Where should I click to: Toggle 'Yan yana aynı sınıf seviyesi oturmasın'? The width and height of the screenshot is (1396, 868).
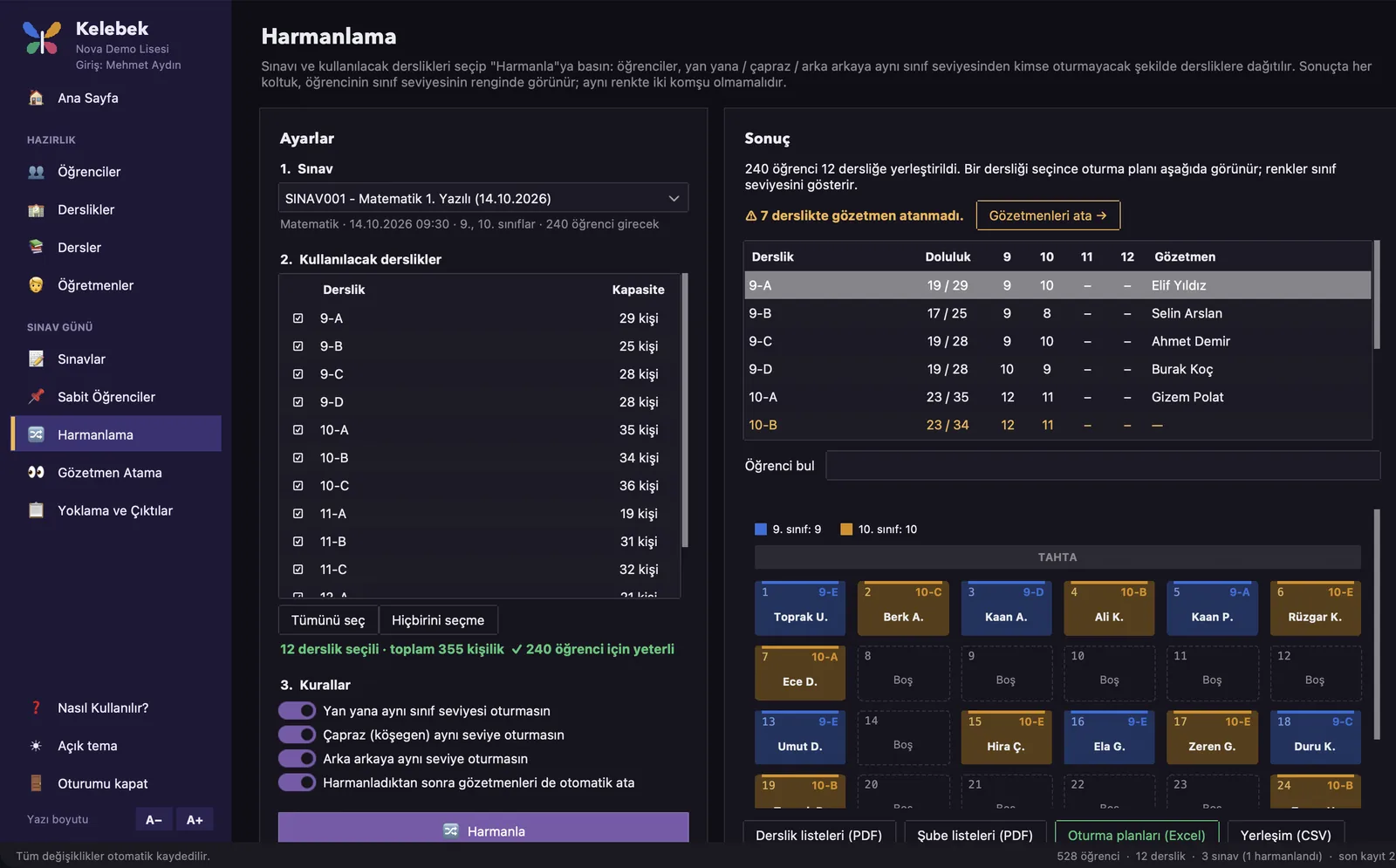(x=297, y=711)
